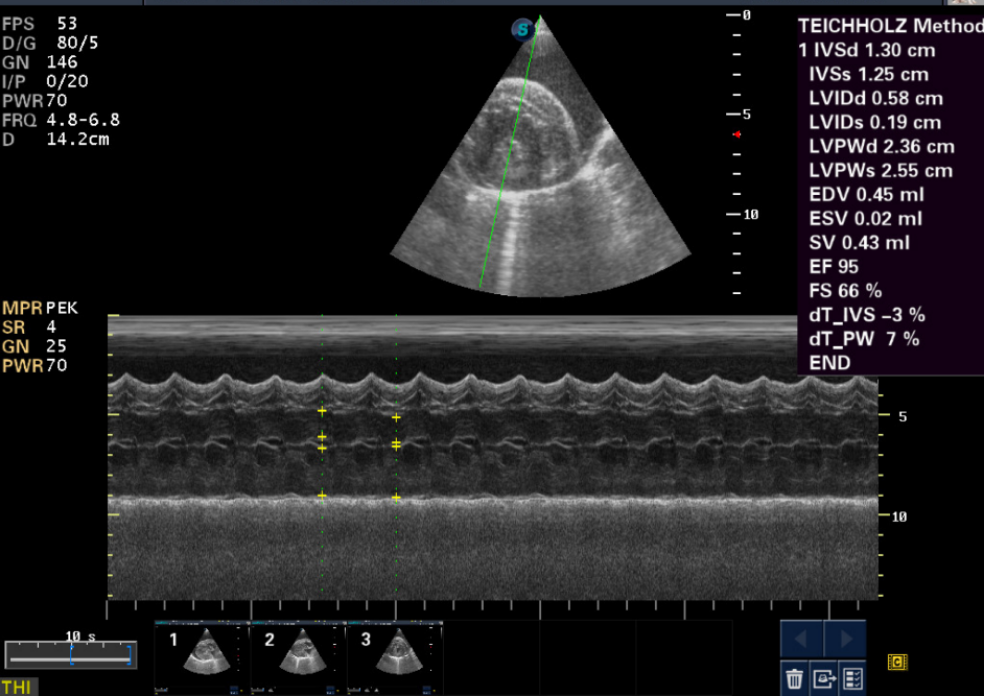This screenshot has width=984, height=697.
Task: Open the checklist report icon
Action: coord(852,678)
